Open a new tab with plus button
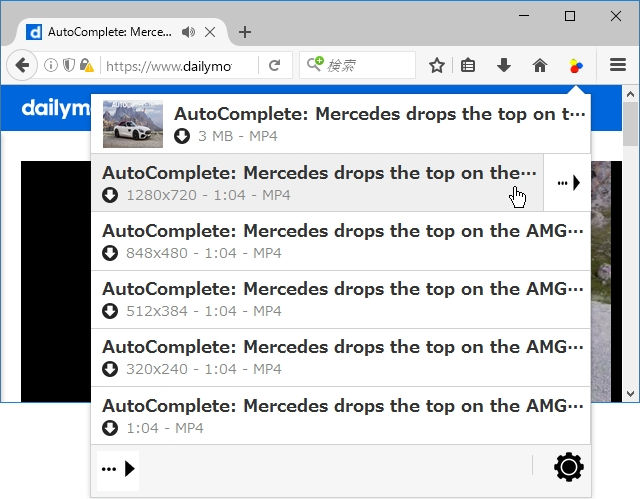The height and width of the screenshot is (499, 640). click(x=245, y=32)
